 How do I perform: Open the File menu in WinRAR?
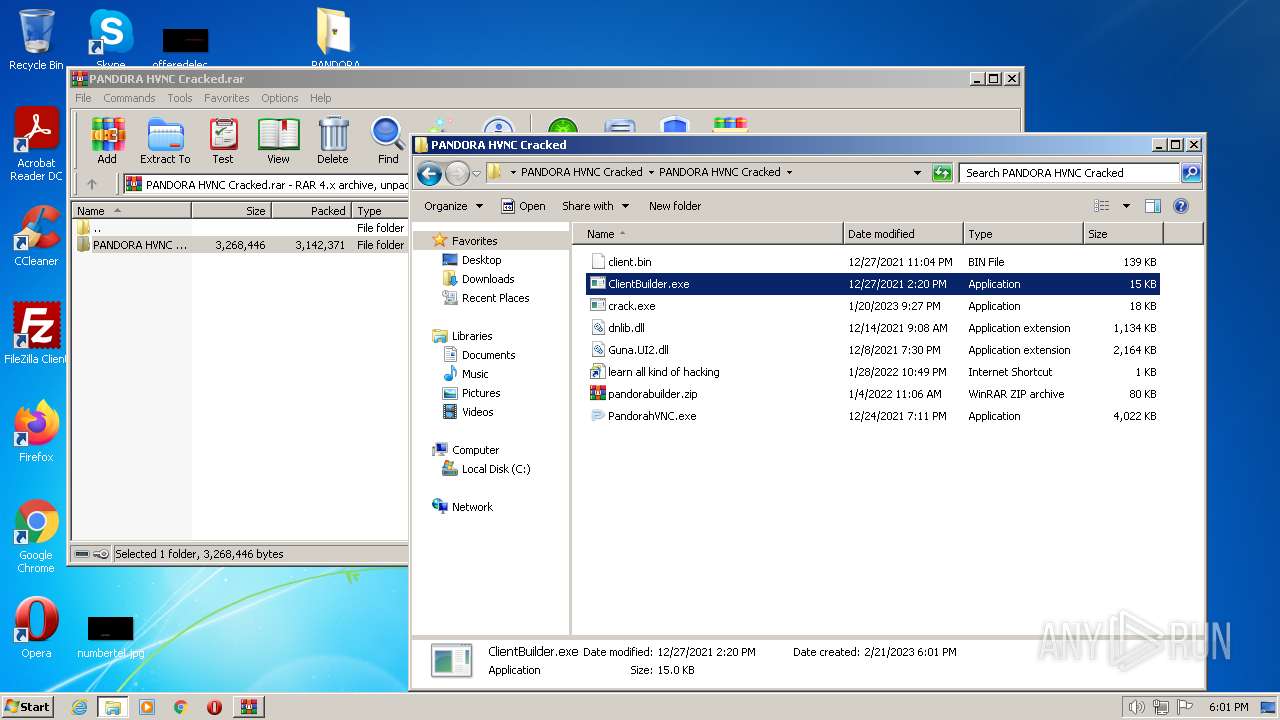83,98
